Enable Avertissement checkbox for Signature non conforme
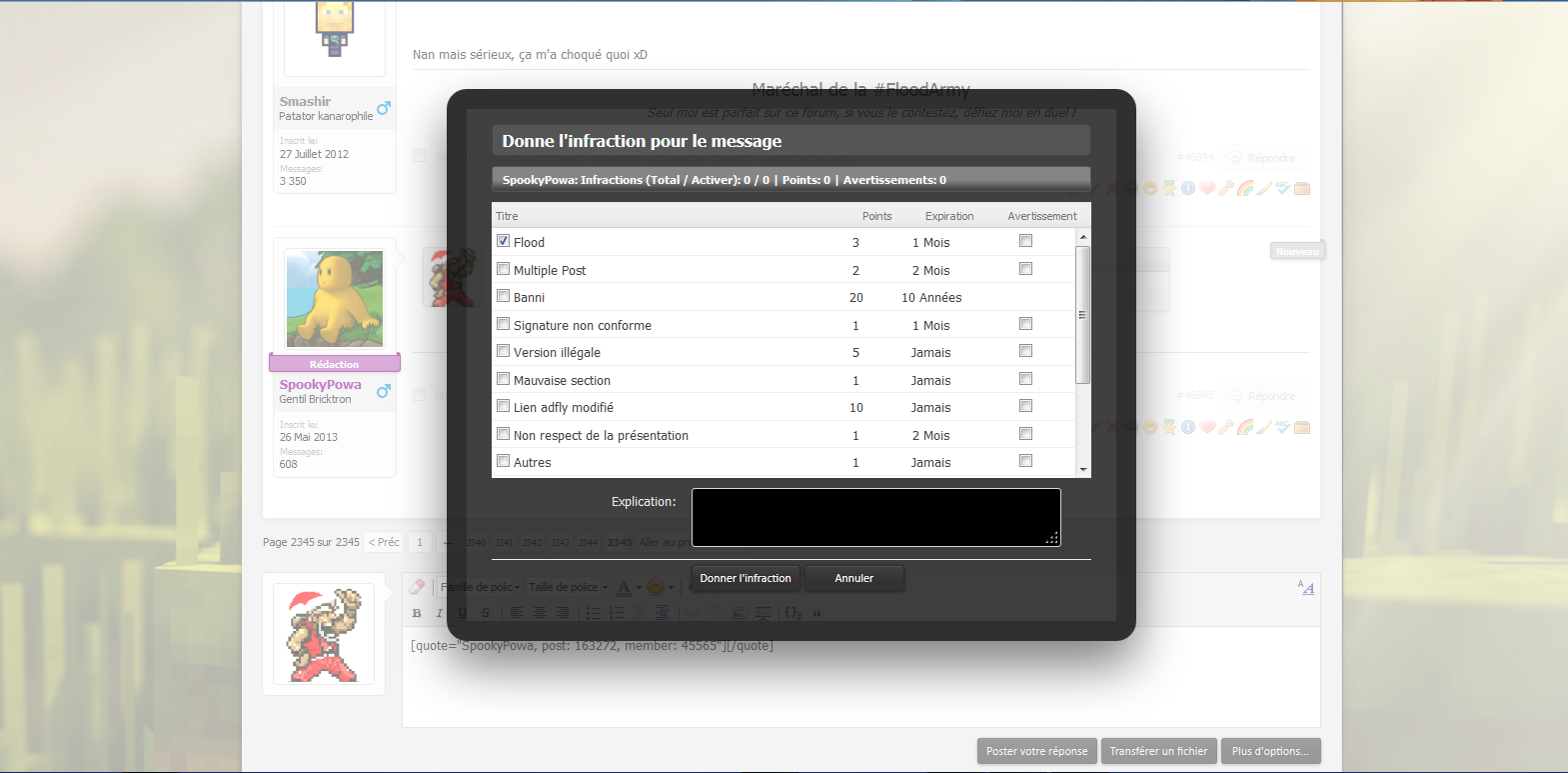This screenshot has width=1568, height=773. 1025,324
